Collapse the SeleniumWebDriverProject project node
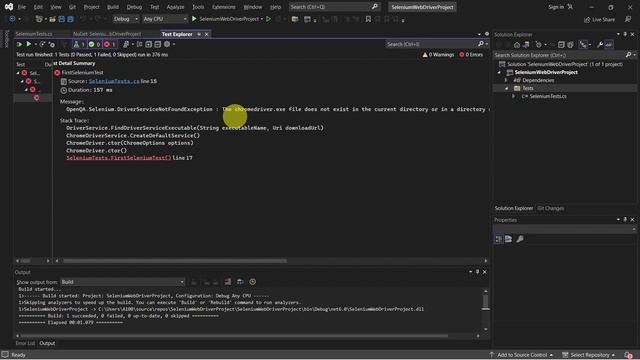This screenshot has height=360, width=640. tap(499, 72)
